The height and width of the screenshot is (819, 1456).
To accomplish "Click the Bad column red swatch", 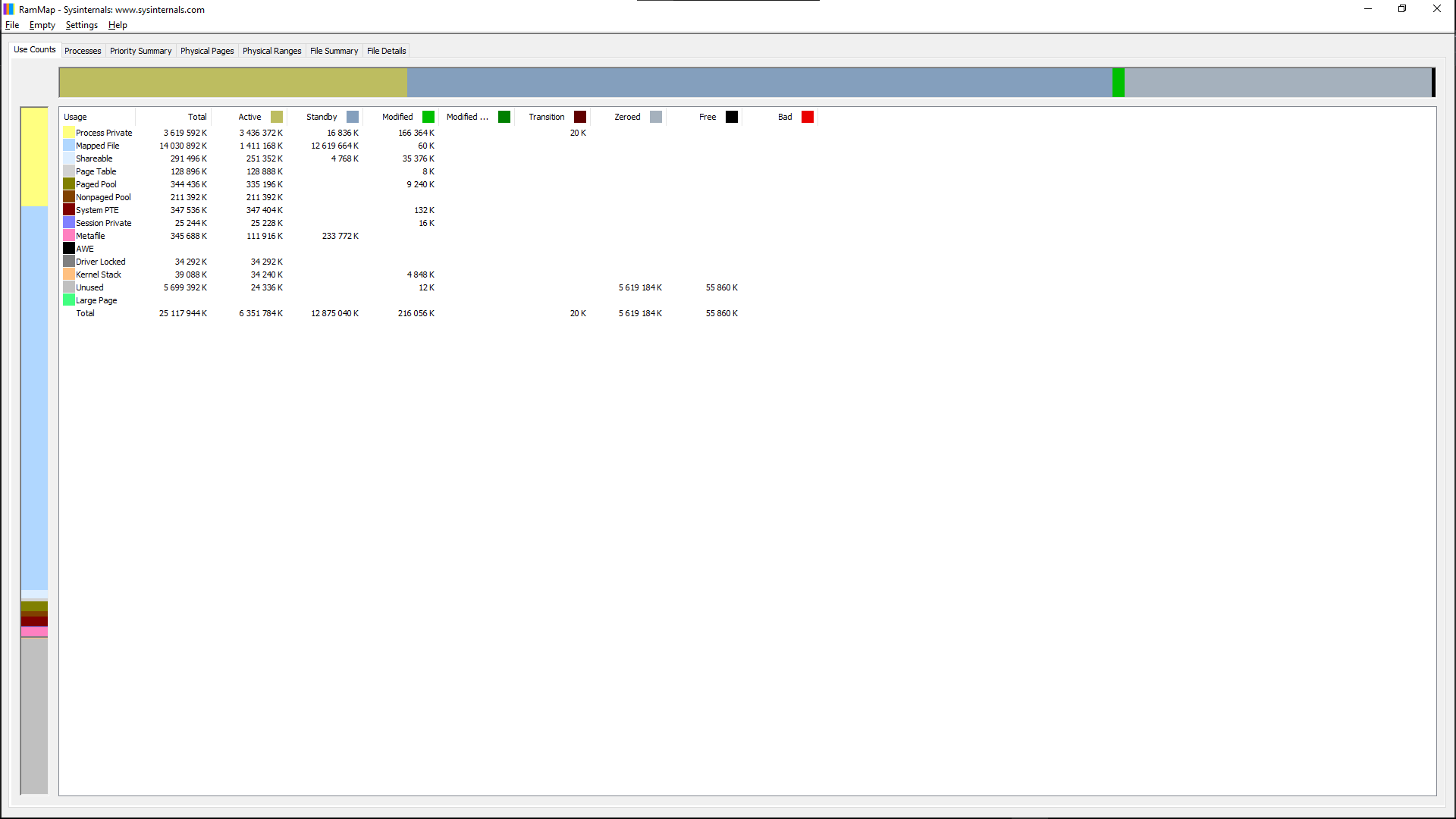I will pos(808,117).
